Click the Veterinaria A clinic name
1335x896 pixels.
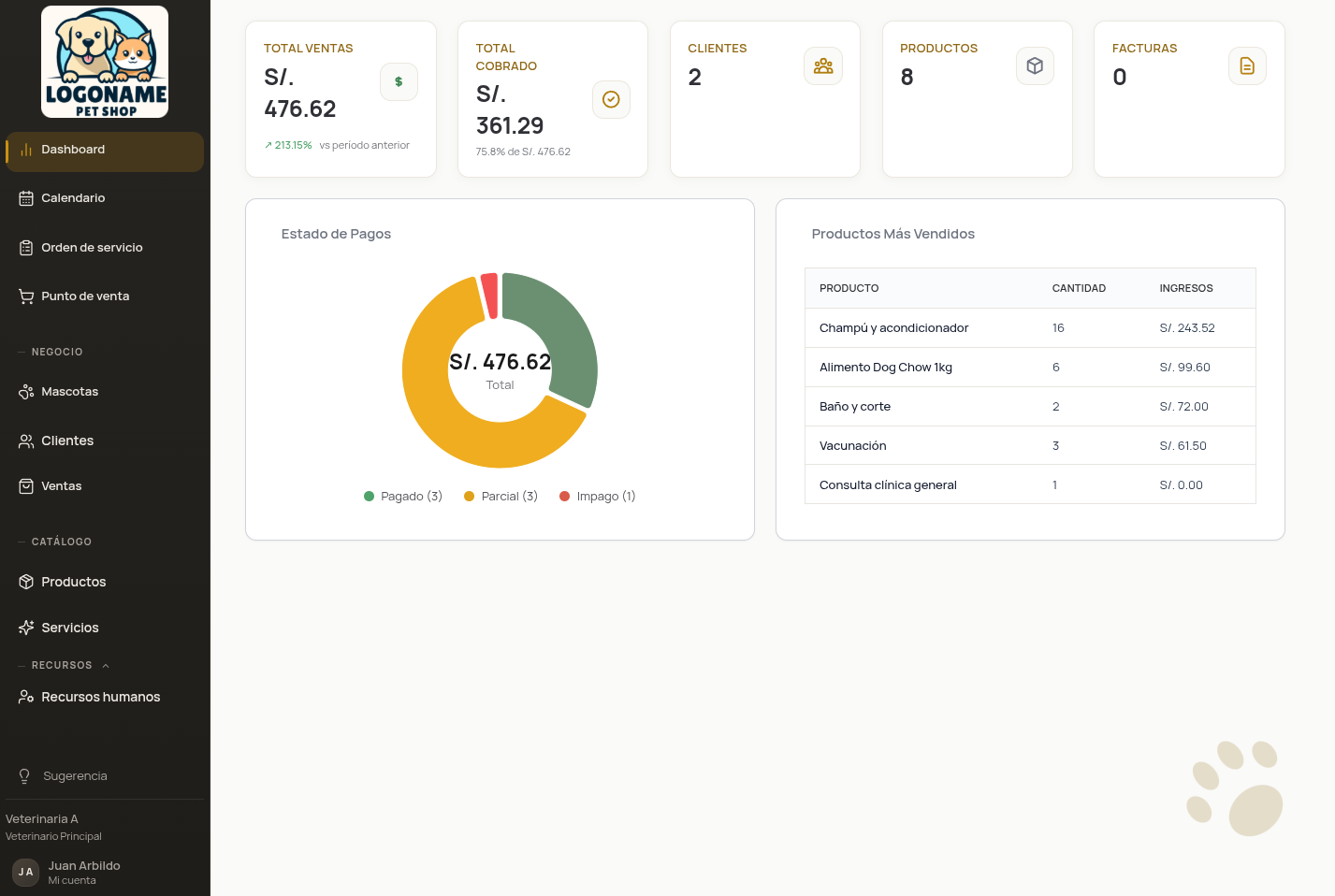[42, 819]
